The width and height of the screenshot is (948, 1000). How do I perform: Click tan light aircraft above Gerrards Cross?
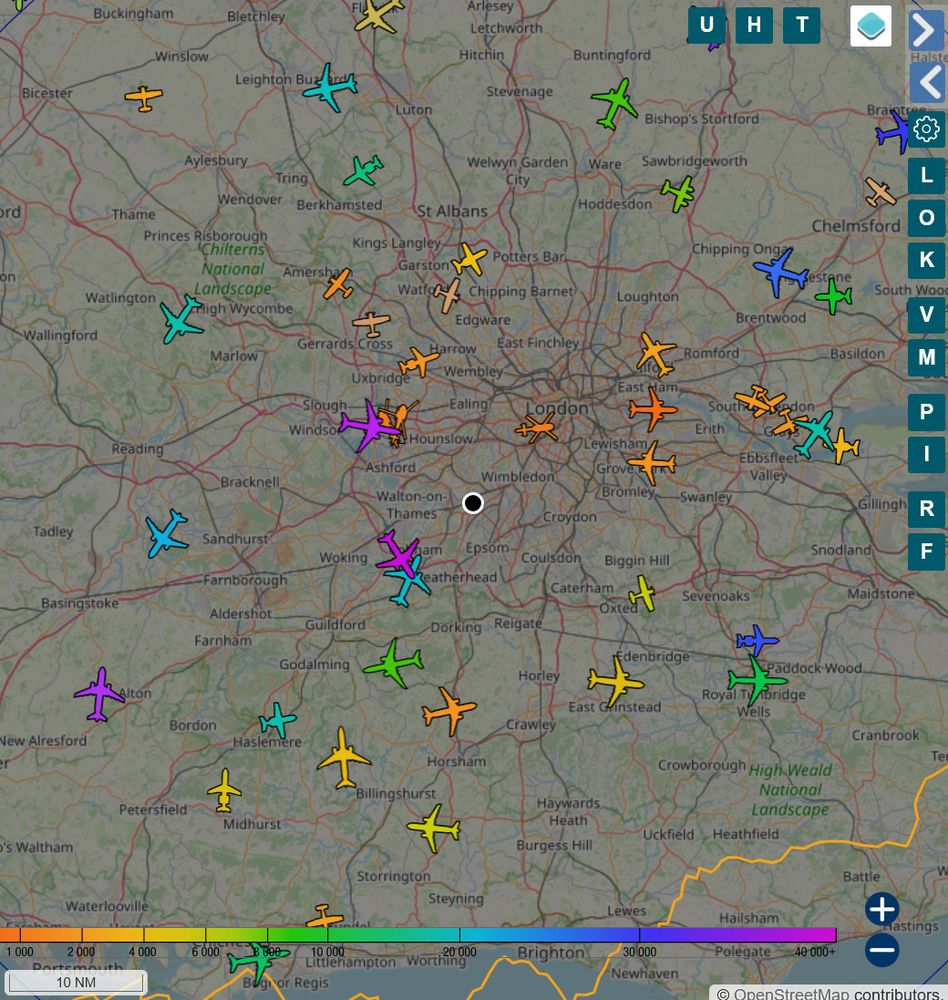(x=371, y=323)
